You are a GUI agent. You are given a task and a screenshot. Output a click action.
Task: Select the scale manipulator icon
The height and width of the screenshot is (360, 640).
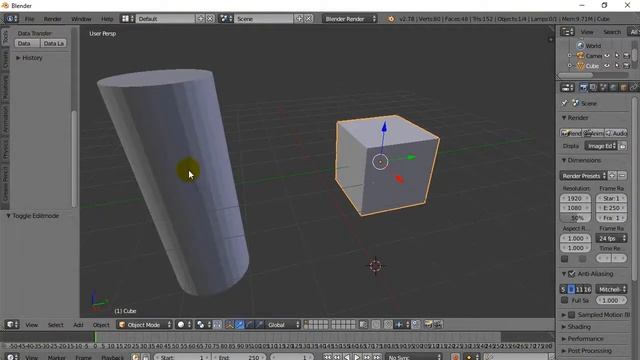(x=259, y=324)
